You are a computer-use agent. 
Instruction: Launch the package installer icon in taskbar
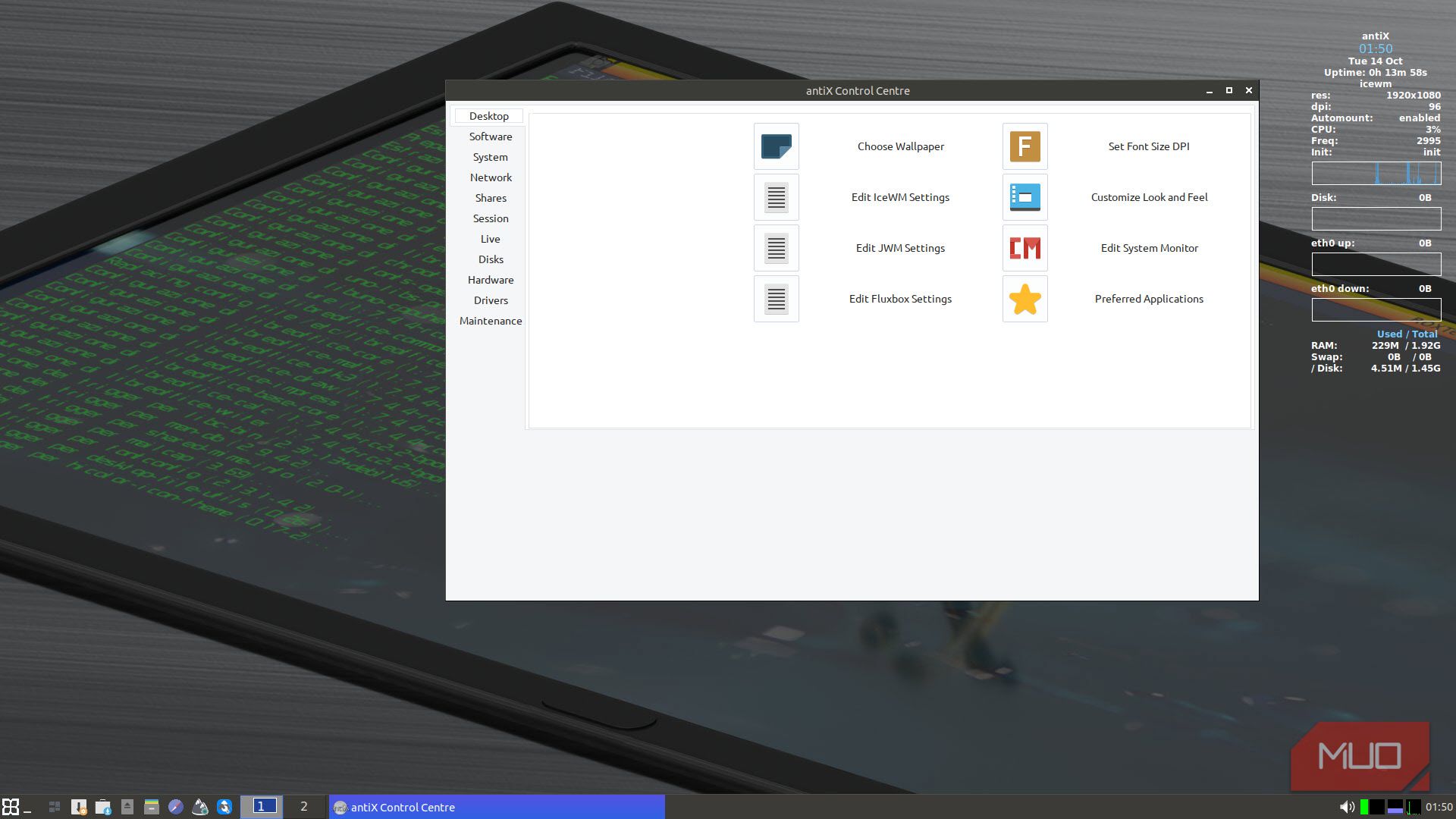pyautogui.click(x=79, y=807)
